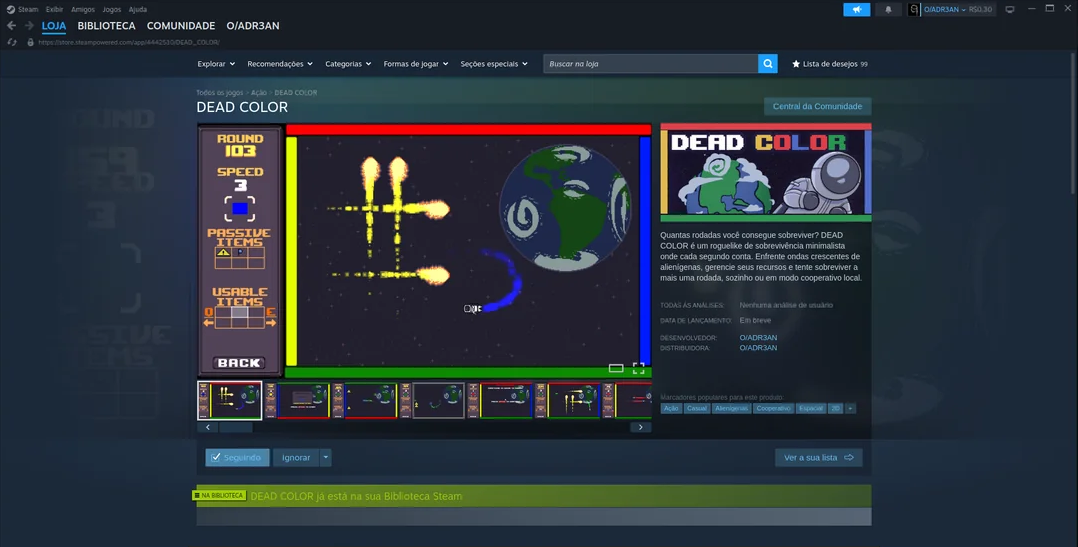Image resolution: width=1078 pixels, height=547 pixels.
Task: Toggle the Seguindo follow checkbox
Action: (216, 457)
